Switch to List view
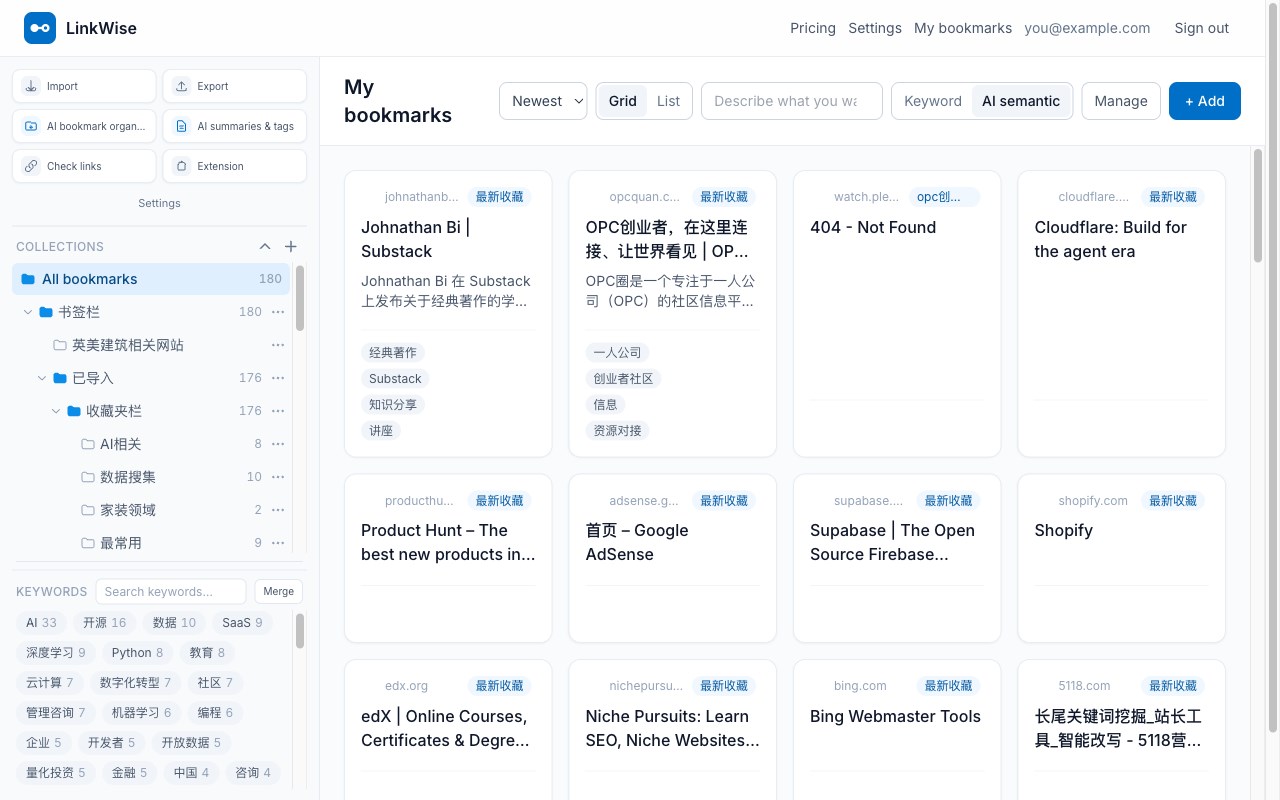Image resolution: width=1280 pixels, height=800 pixels. [668, 101]
